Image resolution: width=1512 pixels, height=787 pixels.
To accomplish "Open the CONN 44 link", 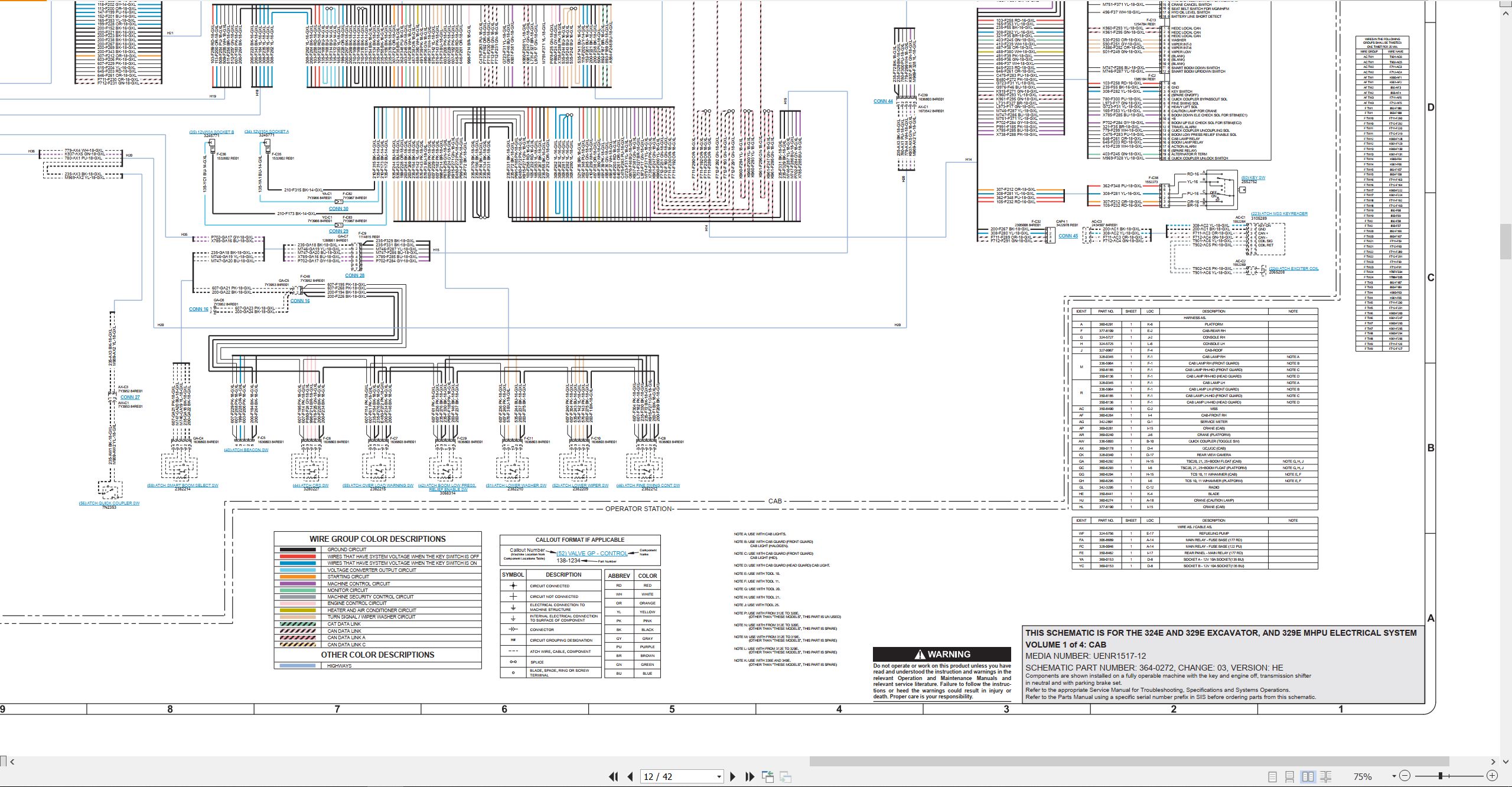I will click(883, 101).
